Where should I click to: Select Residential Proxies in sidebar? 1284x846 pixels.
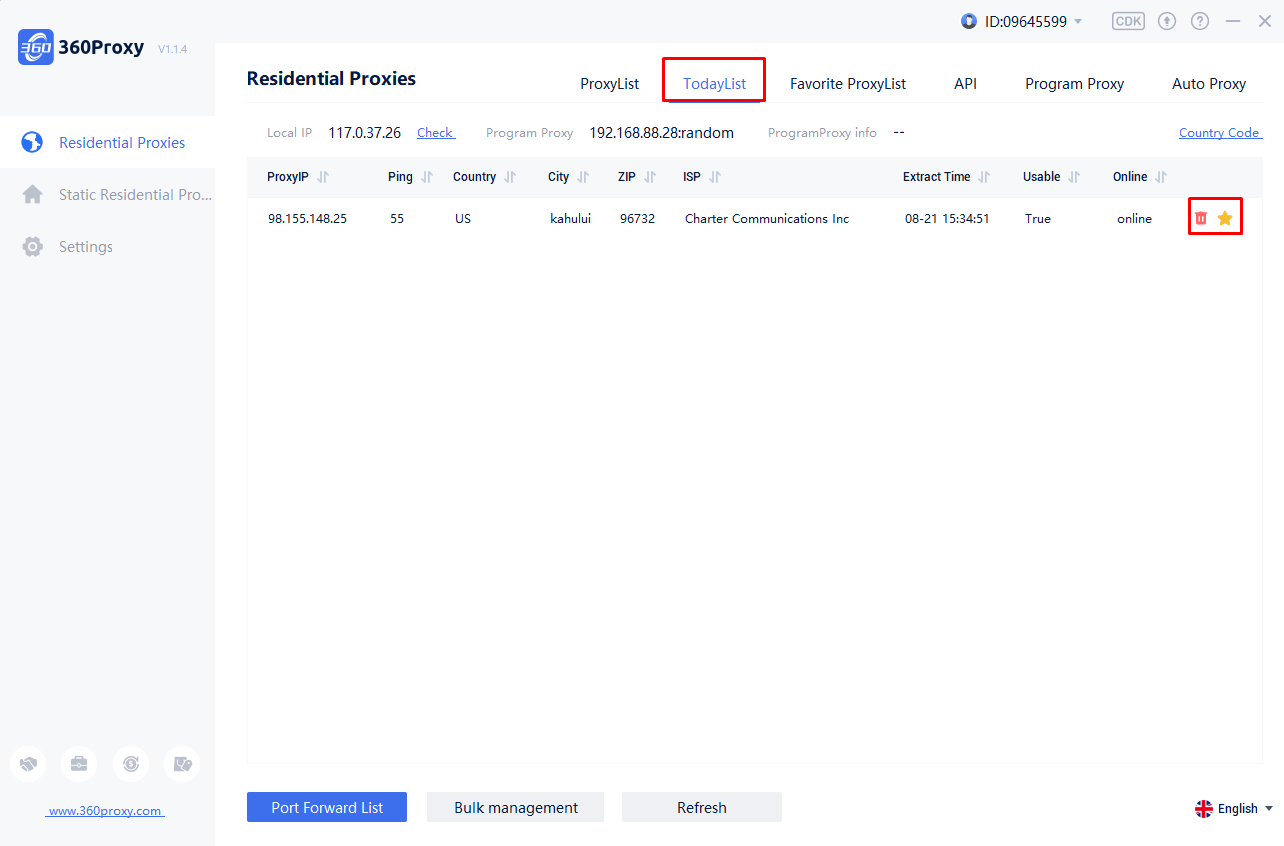pyautogui.click(x=107, y=142)
